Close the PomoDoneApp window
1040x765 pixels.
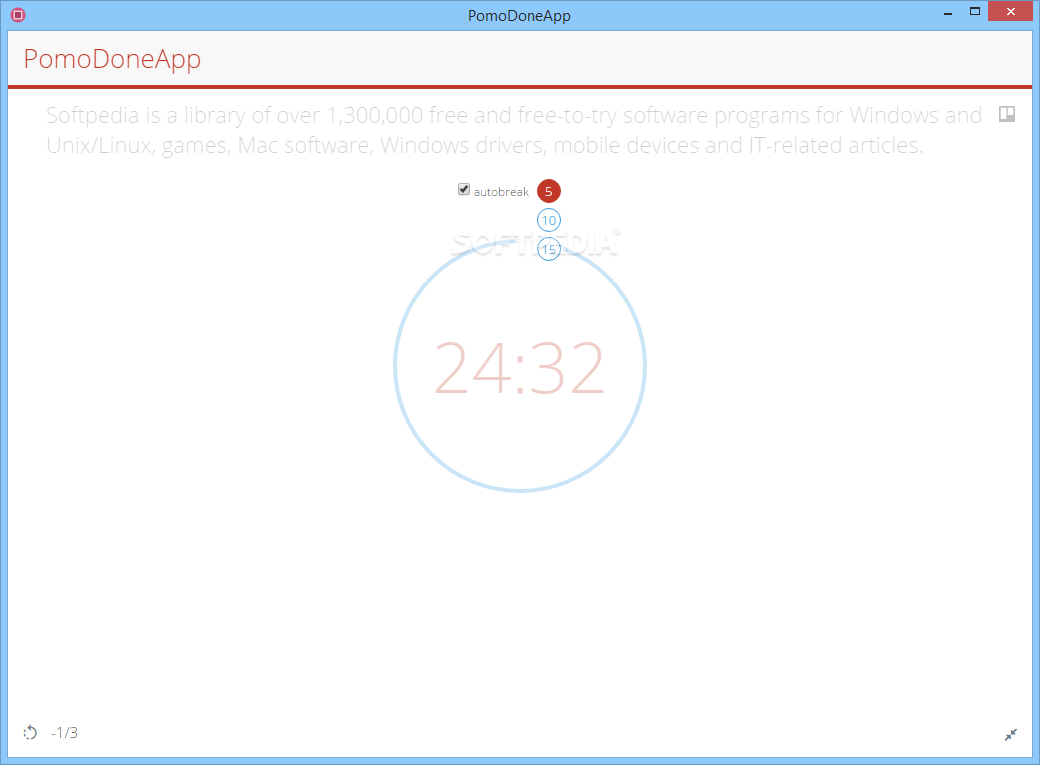(1010, 11)
